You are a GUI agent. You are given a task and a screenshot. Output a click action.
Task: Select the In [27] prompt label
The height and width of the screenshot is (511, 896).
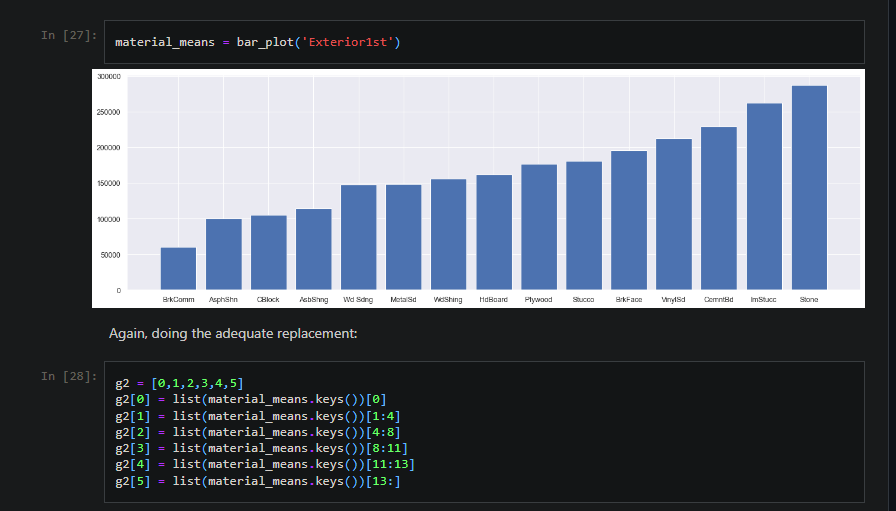[69, 35]
